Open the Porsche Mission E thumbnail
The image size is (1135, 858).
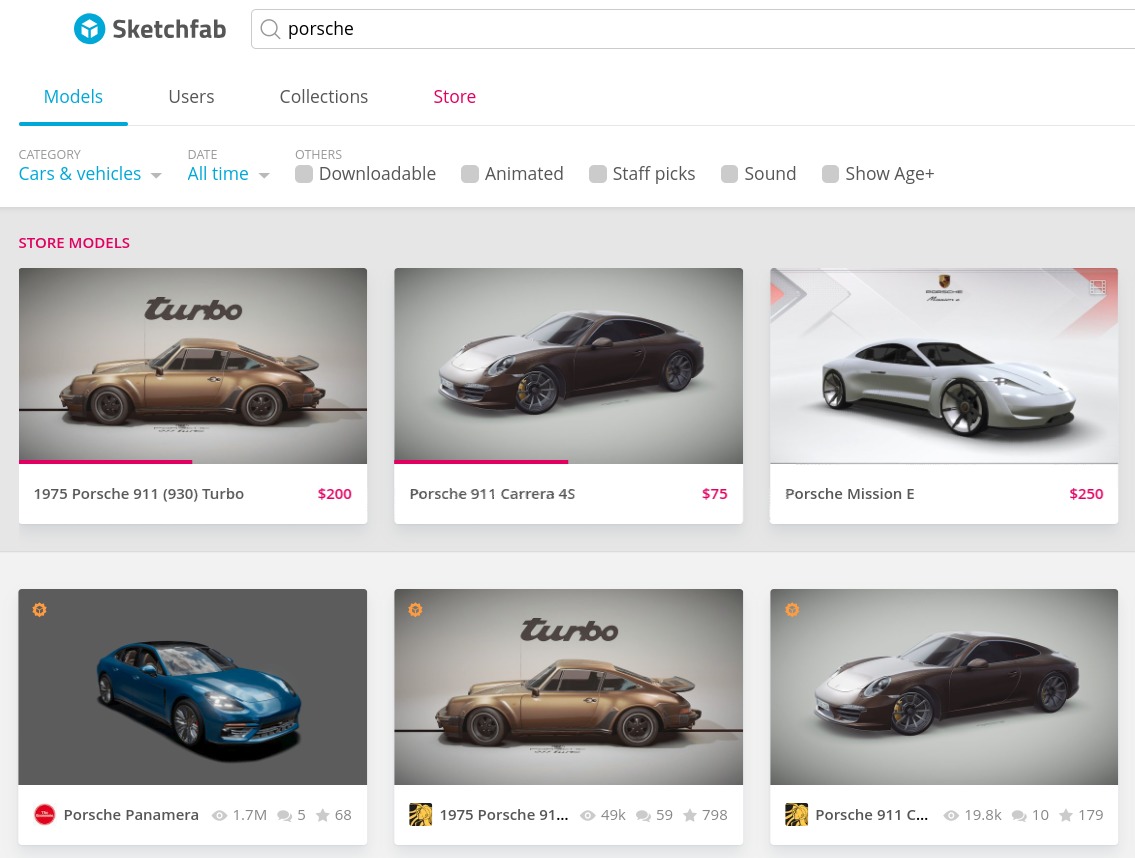coord(944,366)
